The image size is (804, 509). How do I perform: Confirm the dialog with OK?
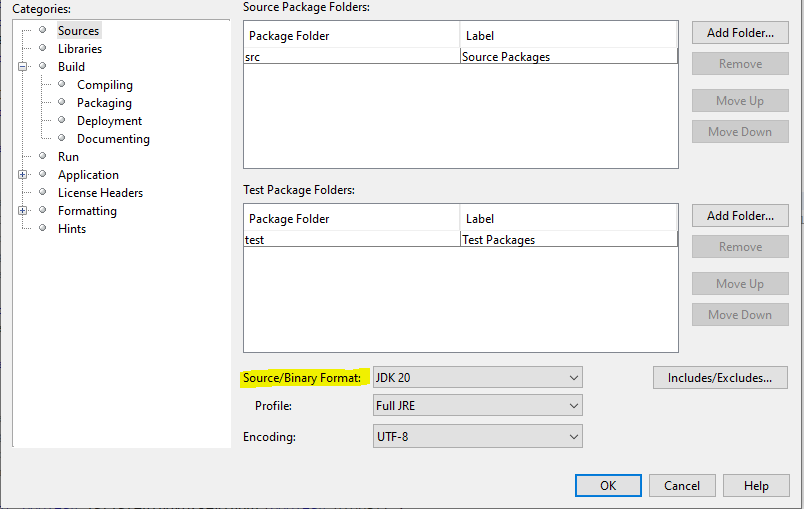coord(608,486)
